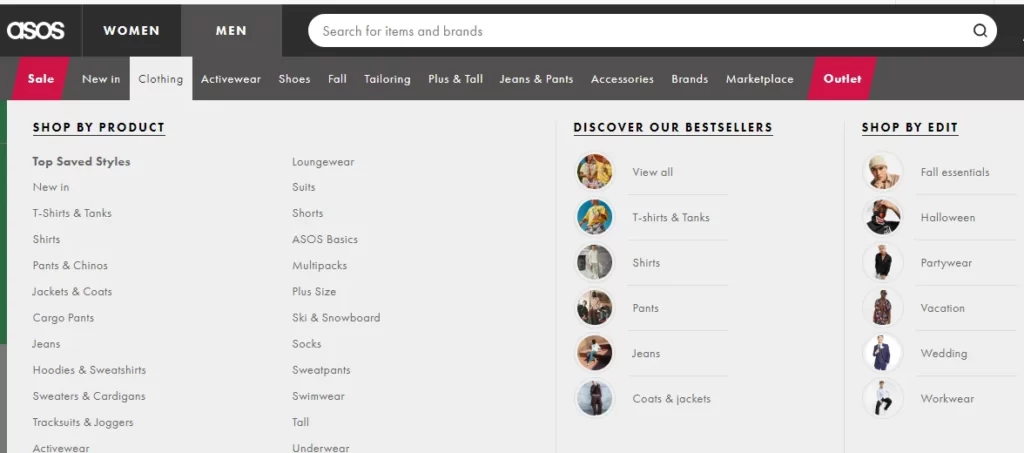This screenshot has width=1024, height=453.
Task: Open the Jeans & Pants menu
Action: [x=536, y=79]
